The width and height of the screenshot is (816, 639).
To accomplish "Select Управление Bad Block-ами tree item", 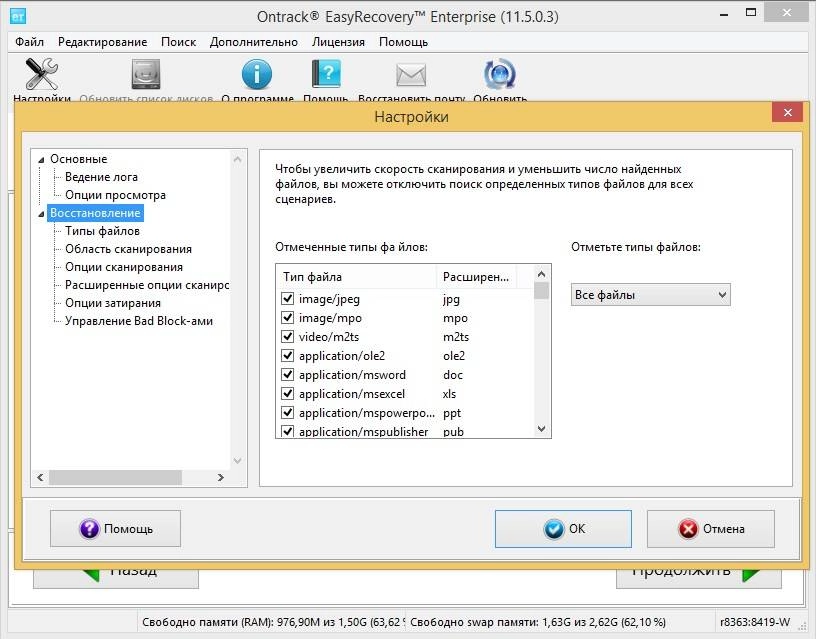I will coord(139,321).
